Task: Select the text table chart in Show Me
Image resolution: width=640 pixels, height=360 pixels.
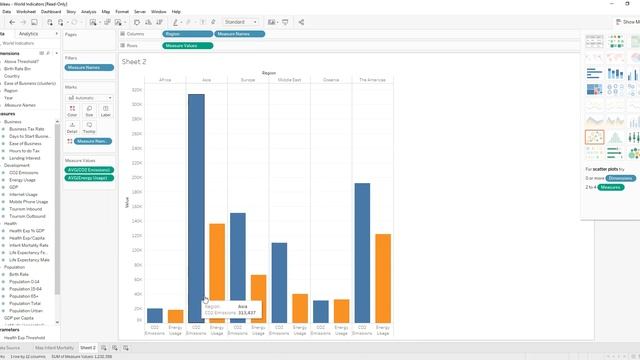Action: [594, 41]
